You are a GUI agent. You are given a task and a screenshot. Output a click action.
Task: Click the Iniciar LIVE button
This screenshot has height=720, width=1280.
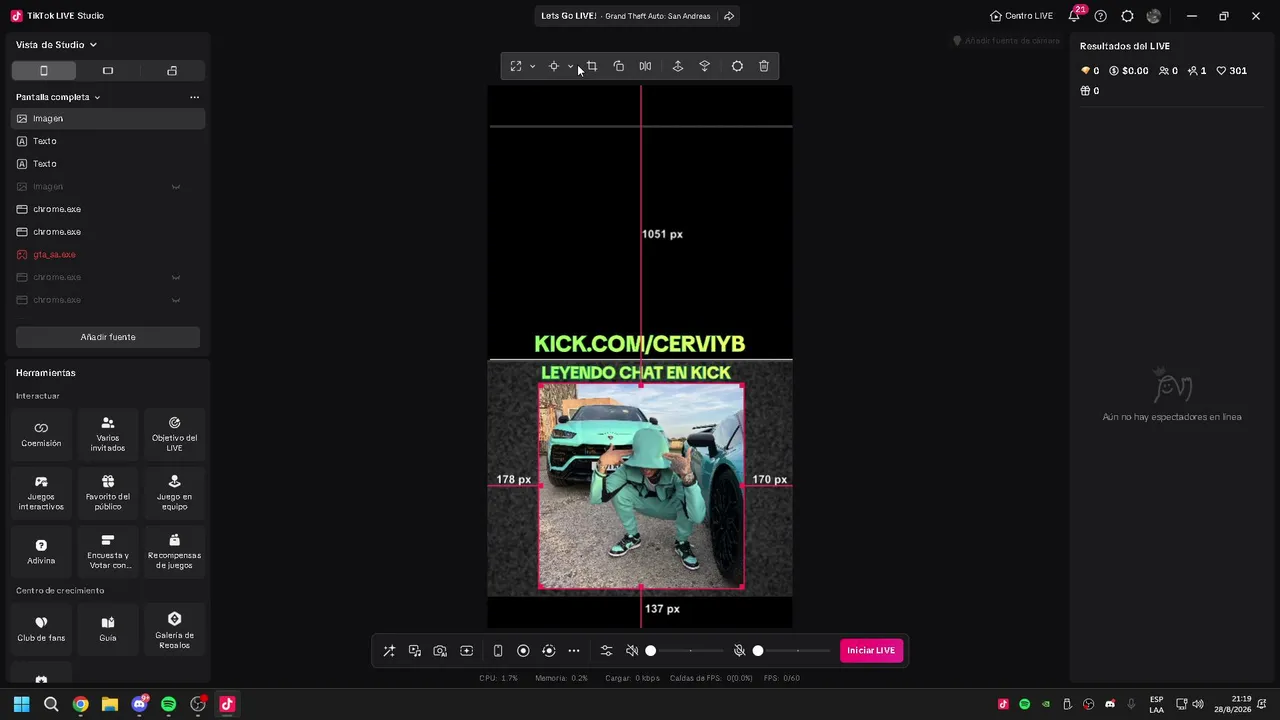click(x=871, y=651)
